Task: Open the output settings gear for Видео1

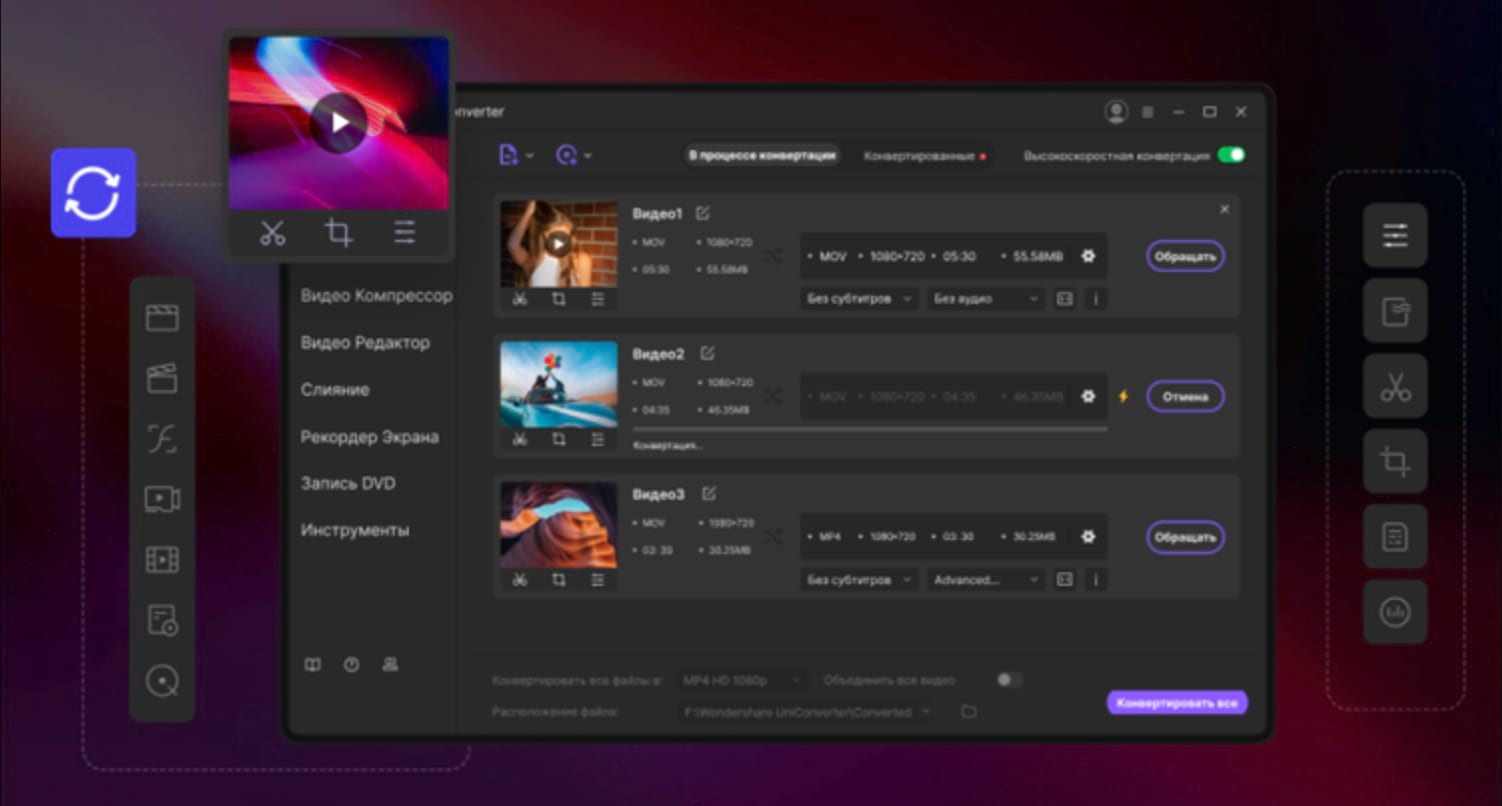Action: (1087, 257)
